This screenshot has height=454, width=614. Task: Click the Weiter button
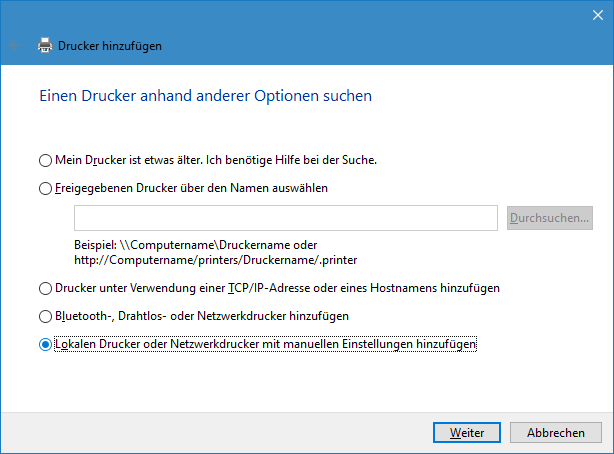pos(467,432)
